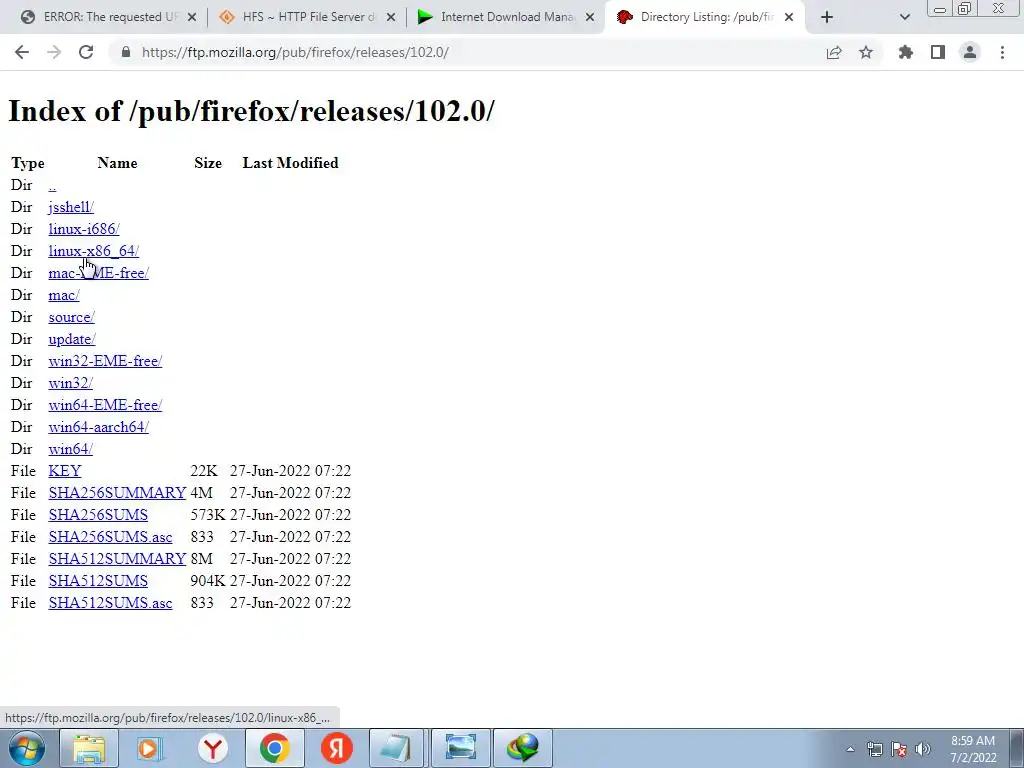Viewport: 1024px width, 768px height.
Task: Click the 'Last Modified' column header
Action: [x=291, y=163]
